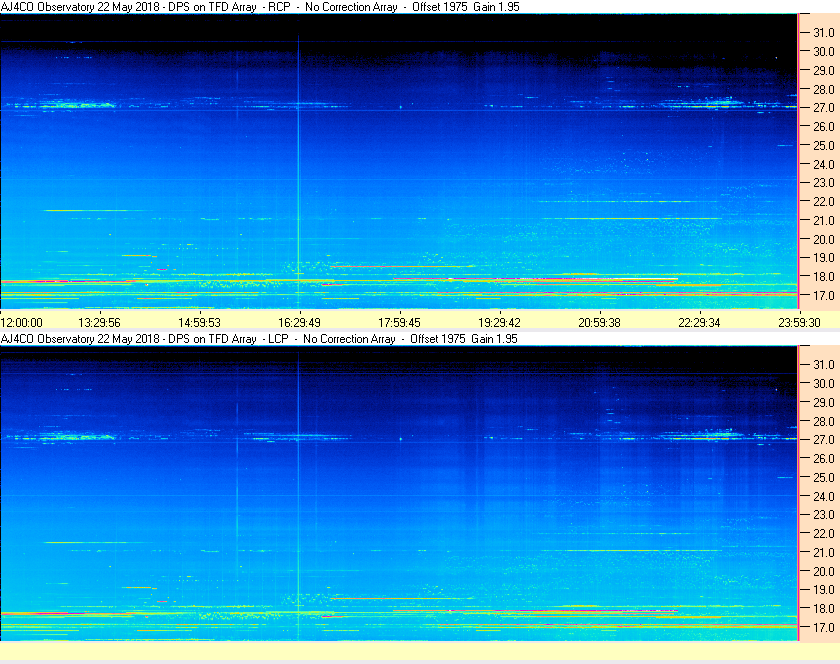Pick the 17.0 frequency label in LCP panel

tap(824, 627)
